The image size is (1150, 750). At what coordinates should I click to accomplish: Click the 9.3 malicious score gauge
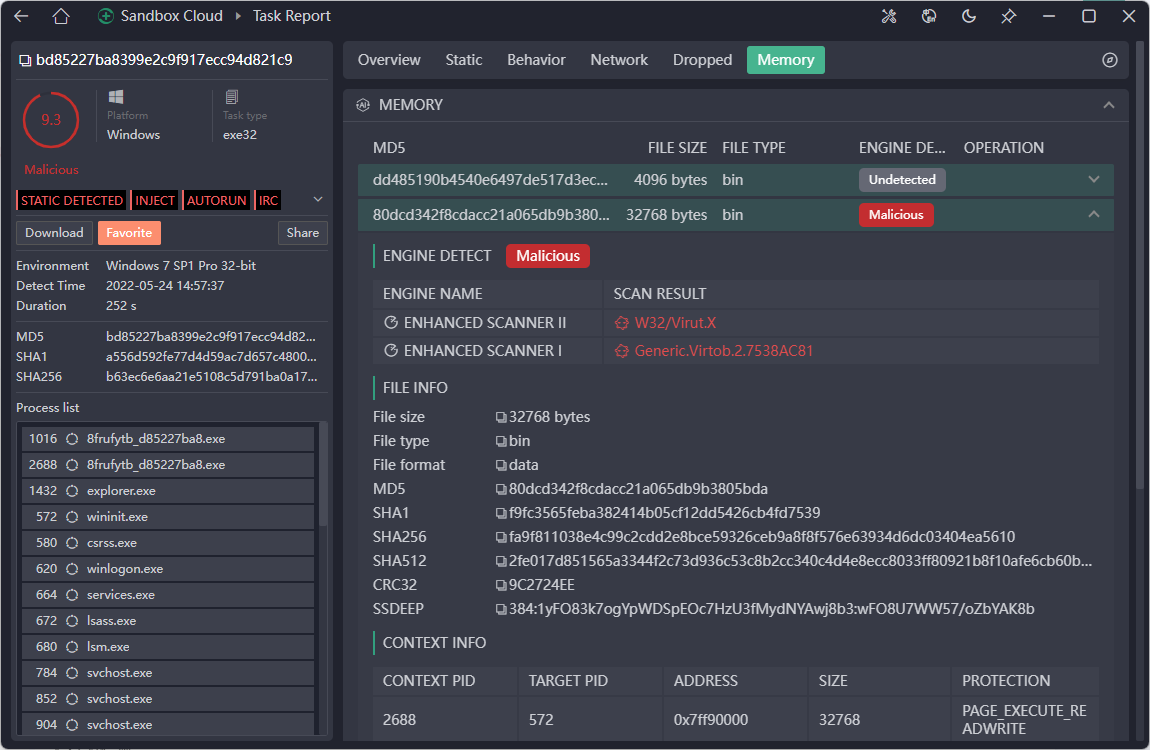coord(51,120)
